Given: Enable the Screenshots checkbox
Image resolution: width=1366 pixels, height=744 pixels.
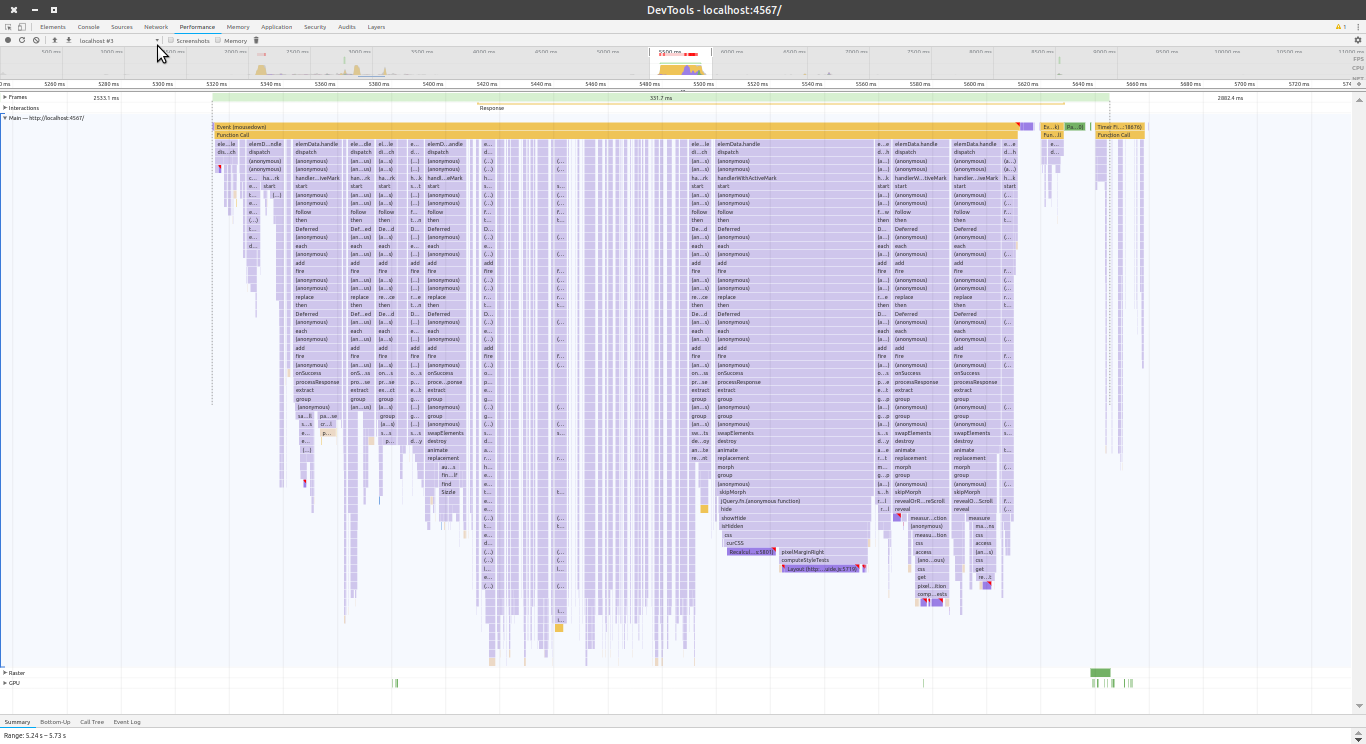Looking at the screenshot, I should click(x=171, y=40).
